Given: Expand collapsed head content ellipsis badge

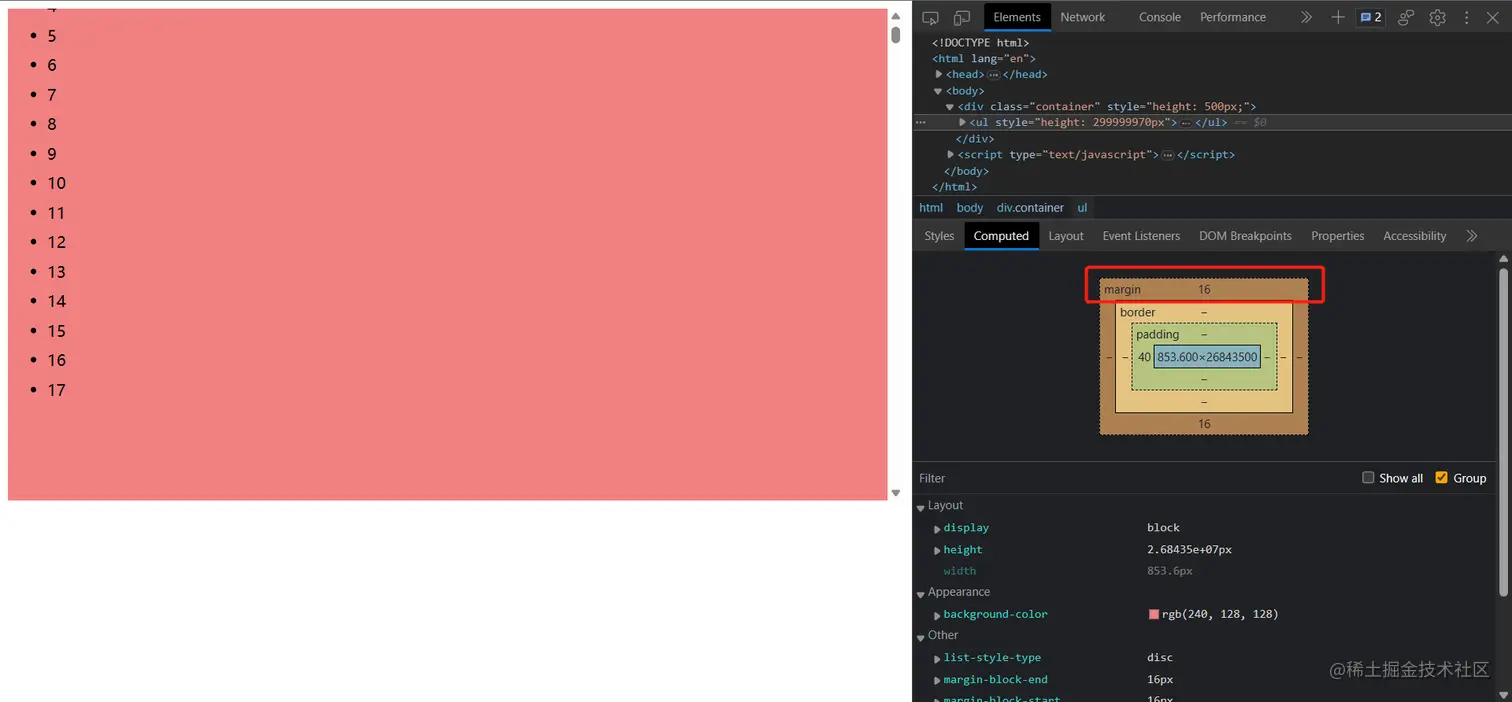Looking at the screenshot, I should (x=993, y=74).
